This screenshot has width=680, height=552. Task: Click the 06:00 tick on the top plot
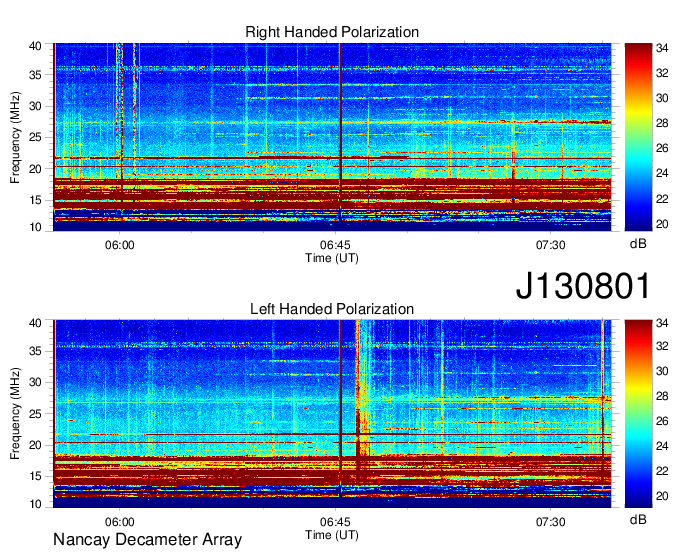point(120,245)
